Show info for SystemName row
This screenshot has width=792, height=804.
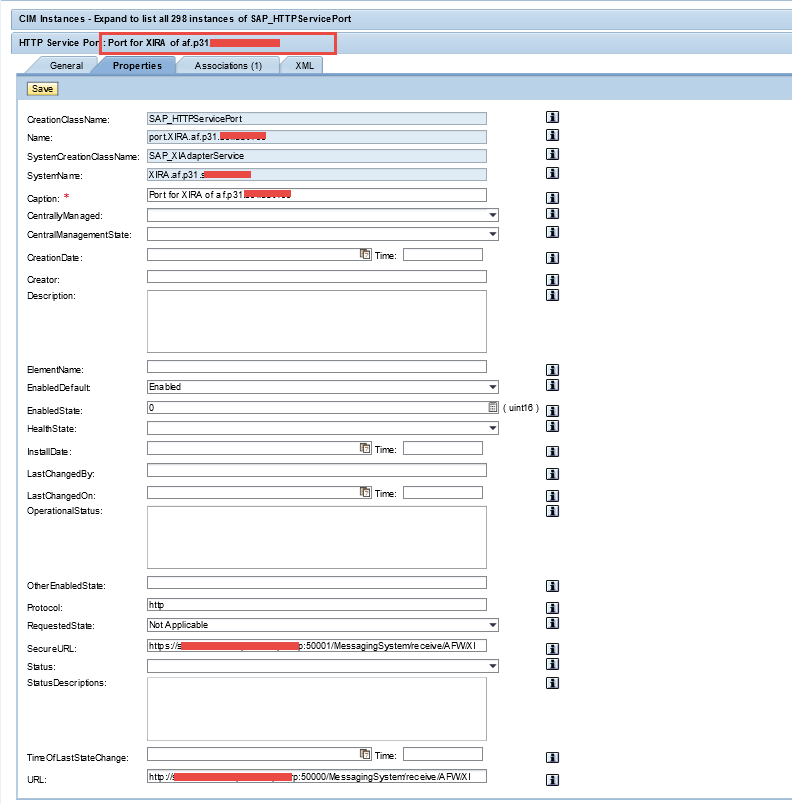(x=552, y=173)
